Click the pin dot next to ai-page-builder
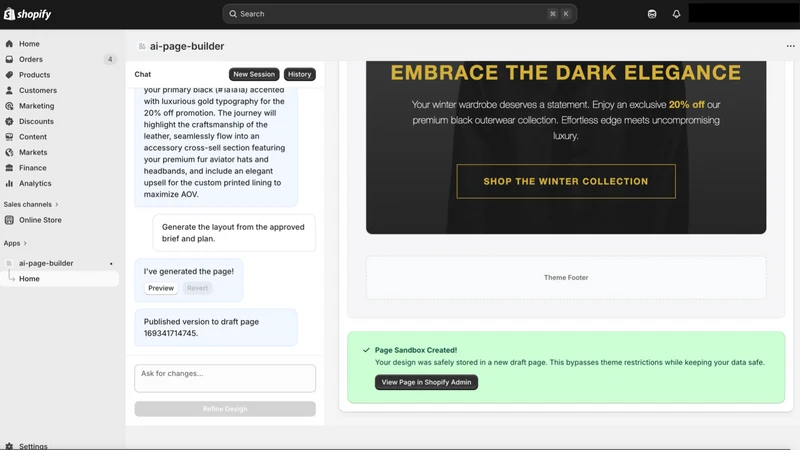 pyautogui.click(x=111, y=264)
